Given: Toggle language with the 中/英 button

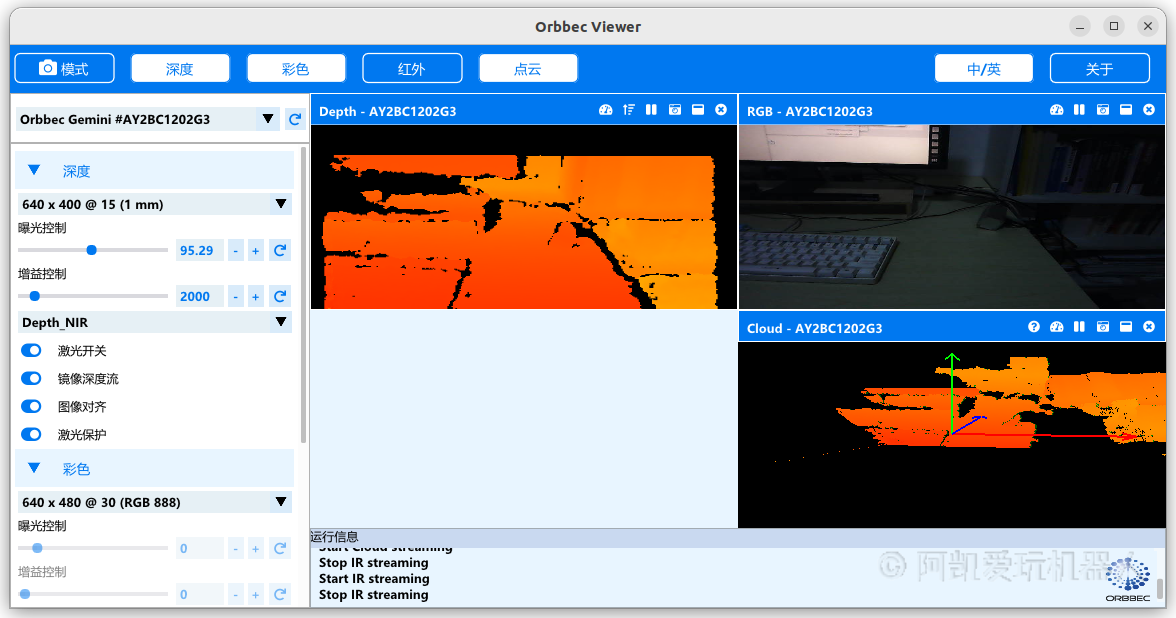Looking at the screenshot, I should [983, 68].
